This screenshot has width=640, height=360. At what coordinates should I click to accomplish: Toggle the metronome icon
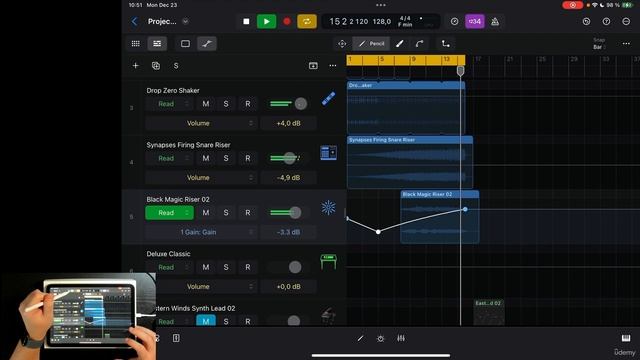tap(495, 21)
